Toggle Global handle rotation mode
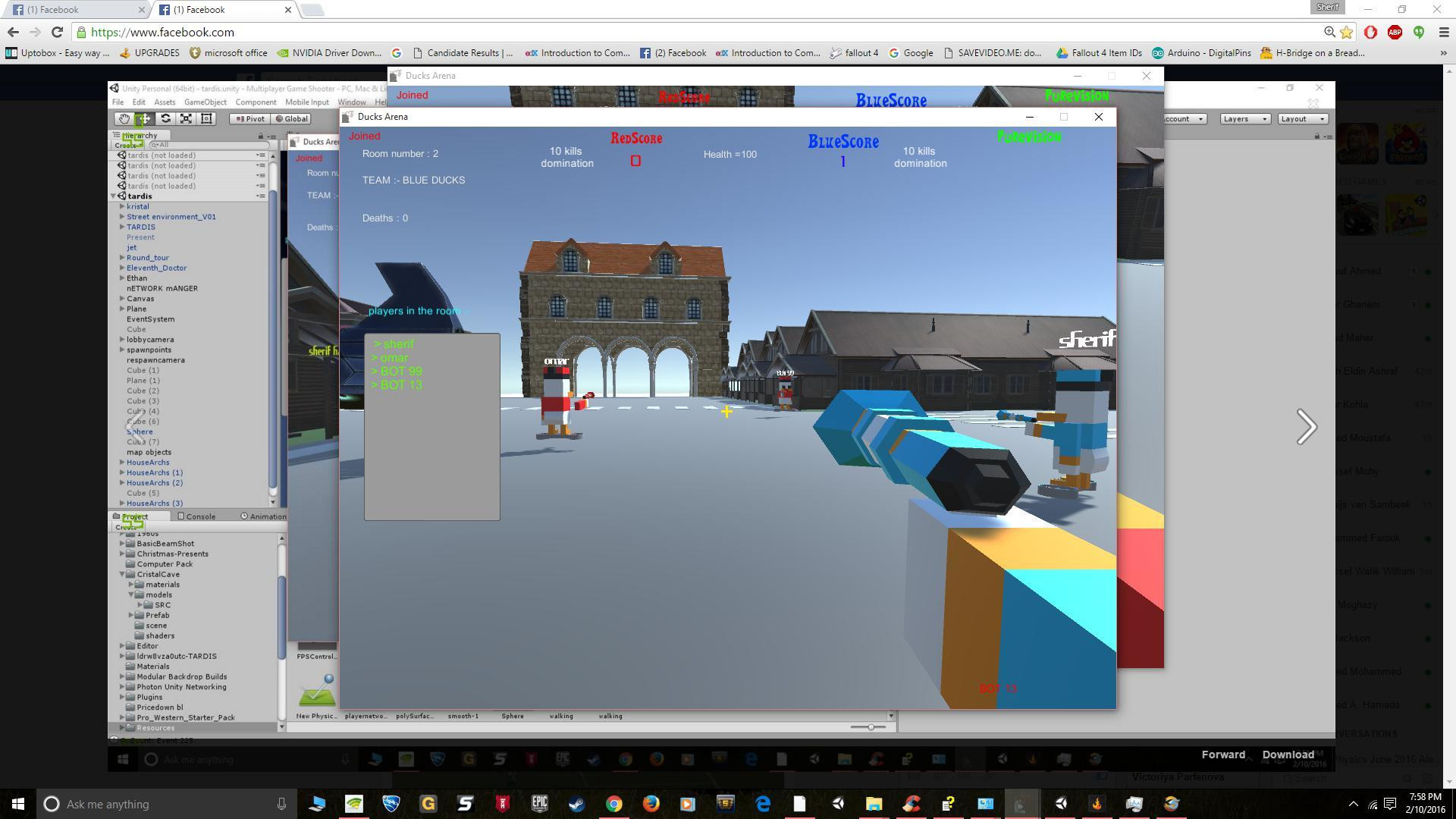Screen dimensions: 1456x819 (291, 118)
